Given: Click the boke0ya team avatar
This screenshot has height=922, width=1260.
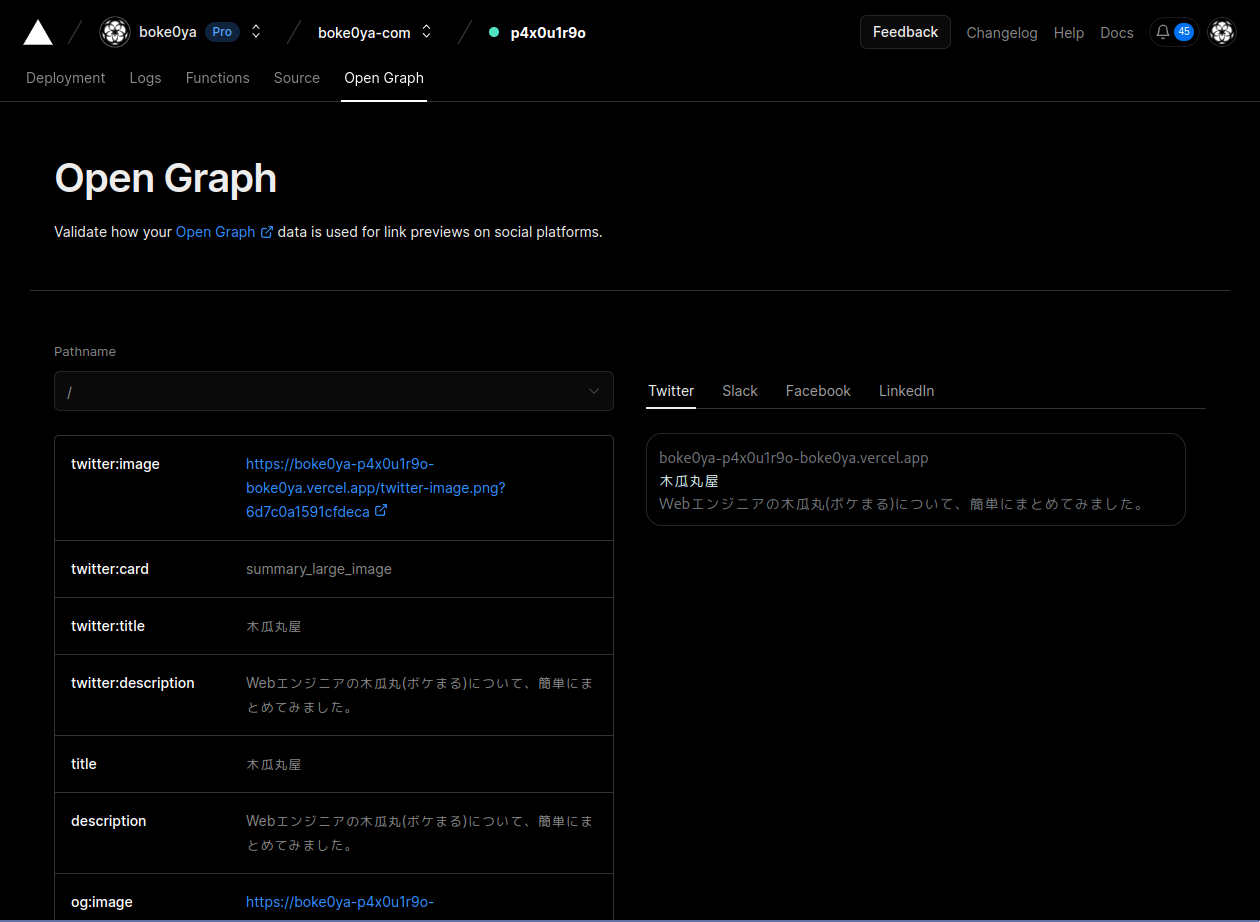Looking at the screenshot, I should click(x=115, y=31).
